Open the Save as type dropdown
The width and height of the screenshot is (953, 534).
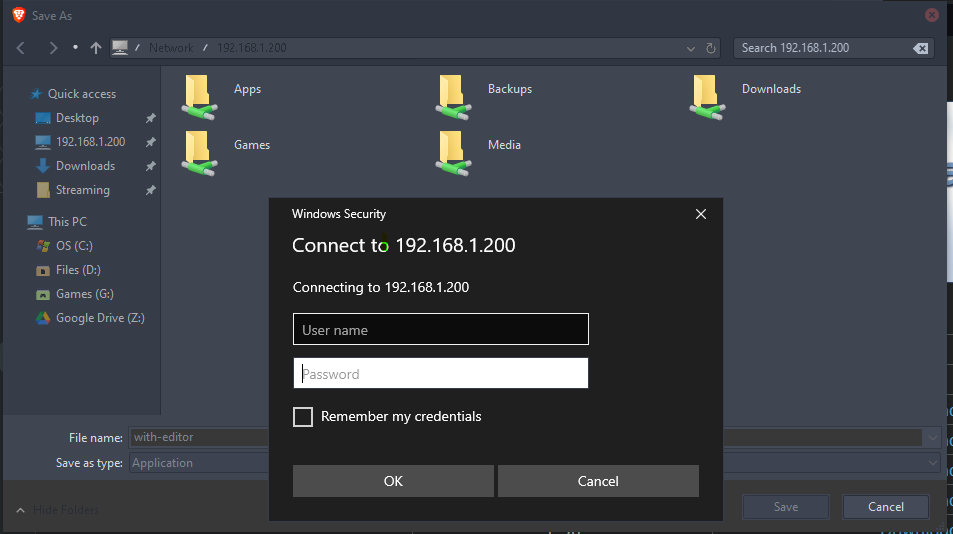pyautogui.click(x=932, y=463)
